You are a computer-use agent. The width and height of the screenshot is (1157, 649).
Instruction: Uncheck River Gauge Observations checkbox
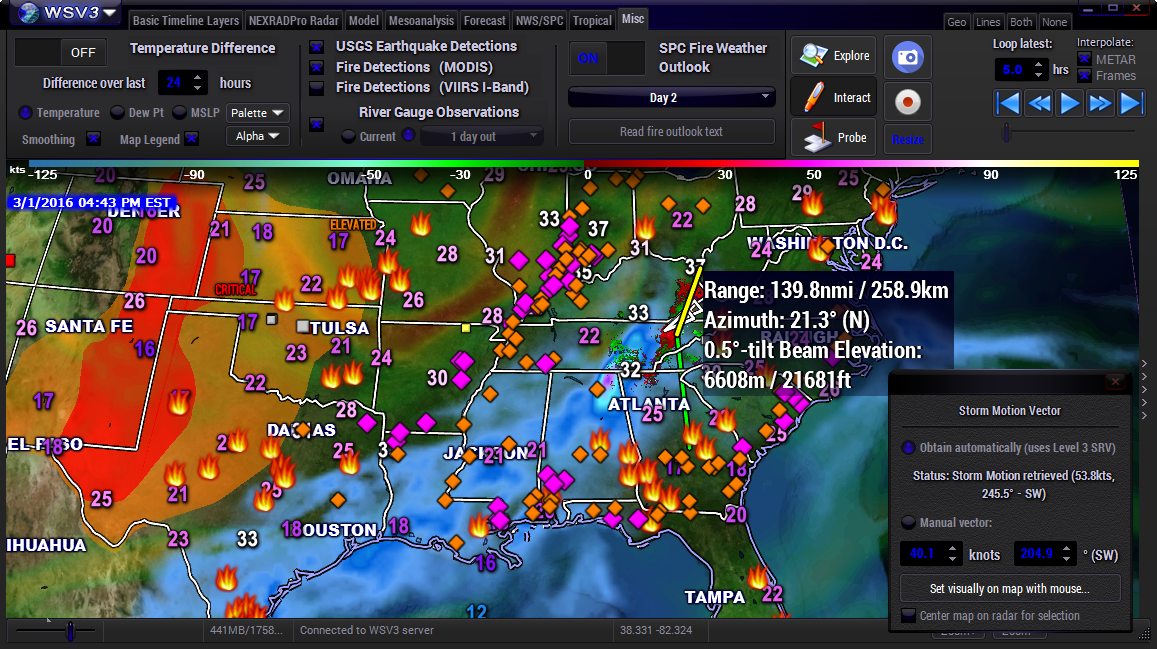click(317, 124)
